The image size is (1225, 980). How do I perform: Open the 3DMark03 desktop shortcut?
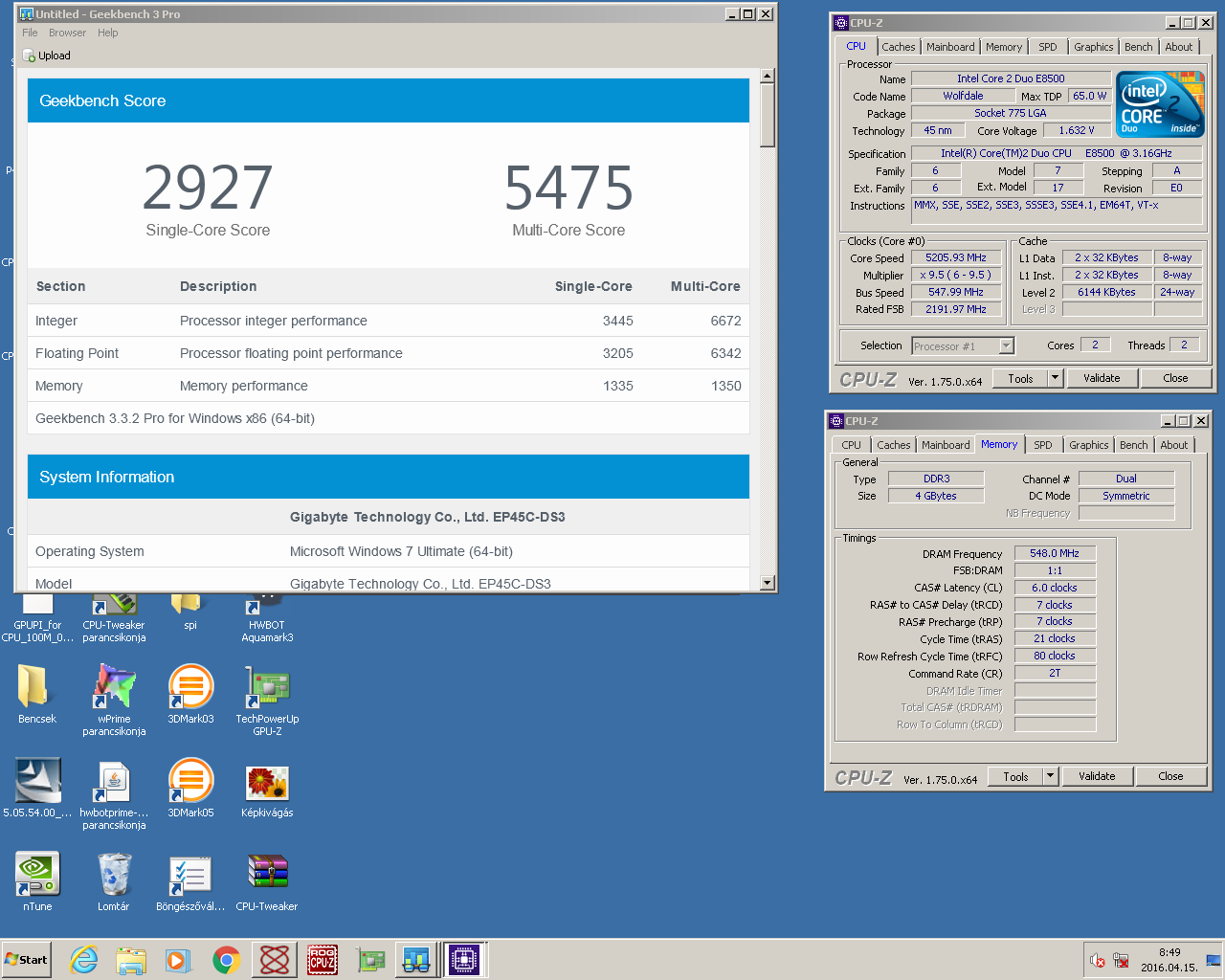[190, 693]
